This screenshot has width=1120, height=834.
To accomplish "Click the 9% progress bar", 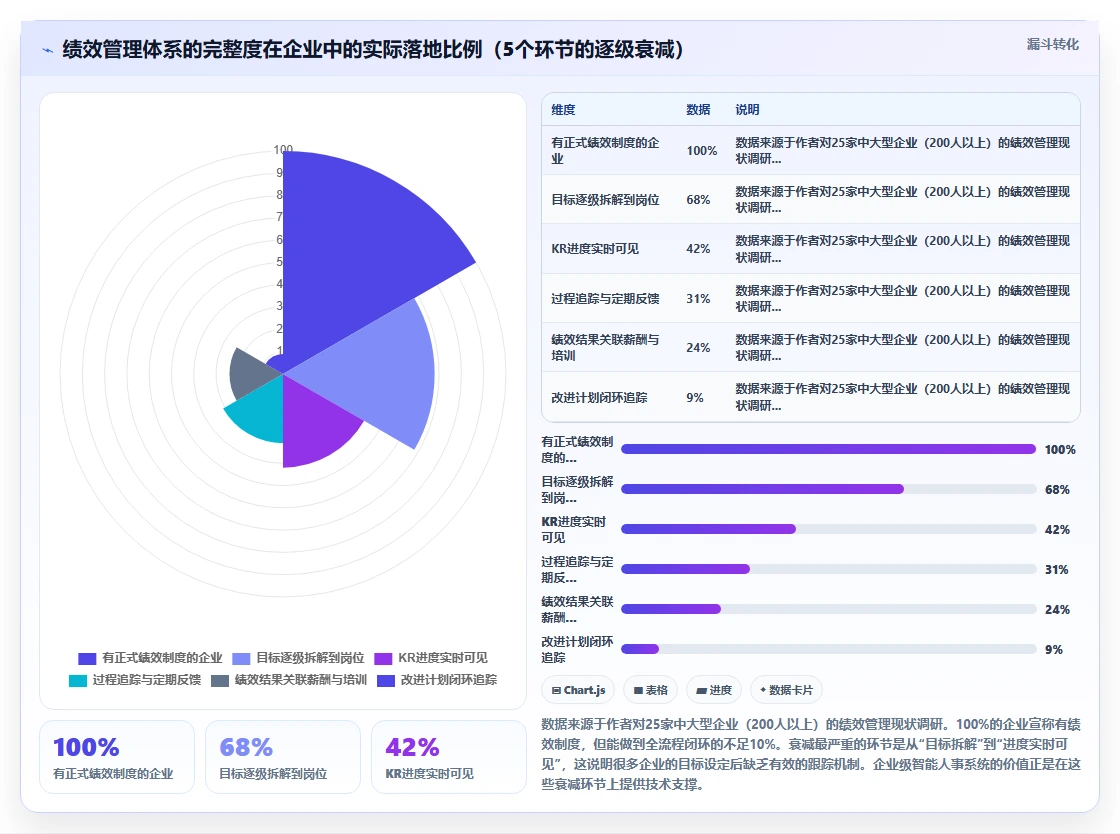I will click(829, 649).
